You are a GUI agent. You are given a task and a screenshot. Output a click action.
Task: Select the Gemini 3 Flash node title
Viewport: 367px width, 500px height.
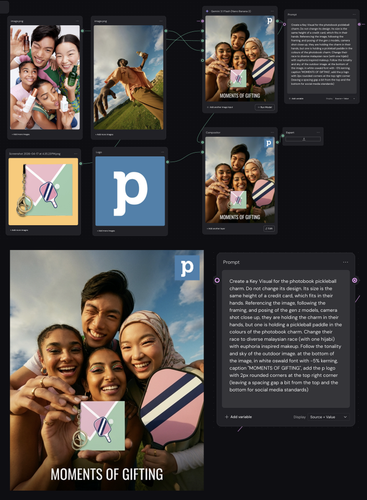click(x=231, y=11)
